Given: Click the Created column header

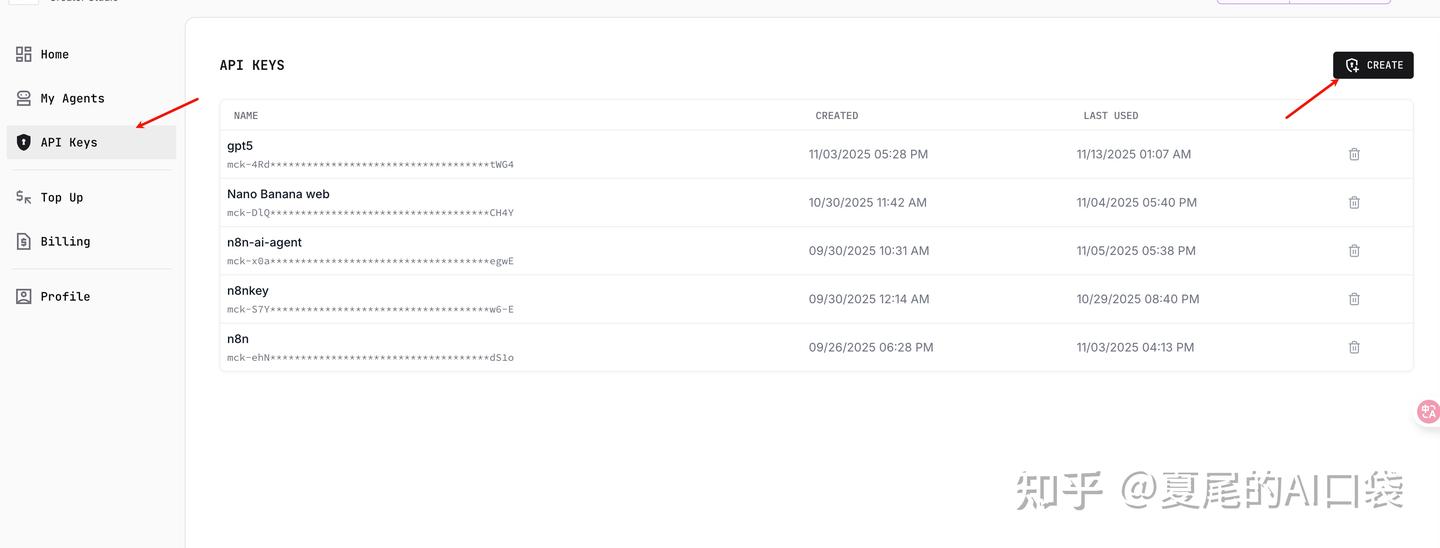Looking at the screenshot, I should tap(837, 116).
